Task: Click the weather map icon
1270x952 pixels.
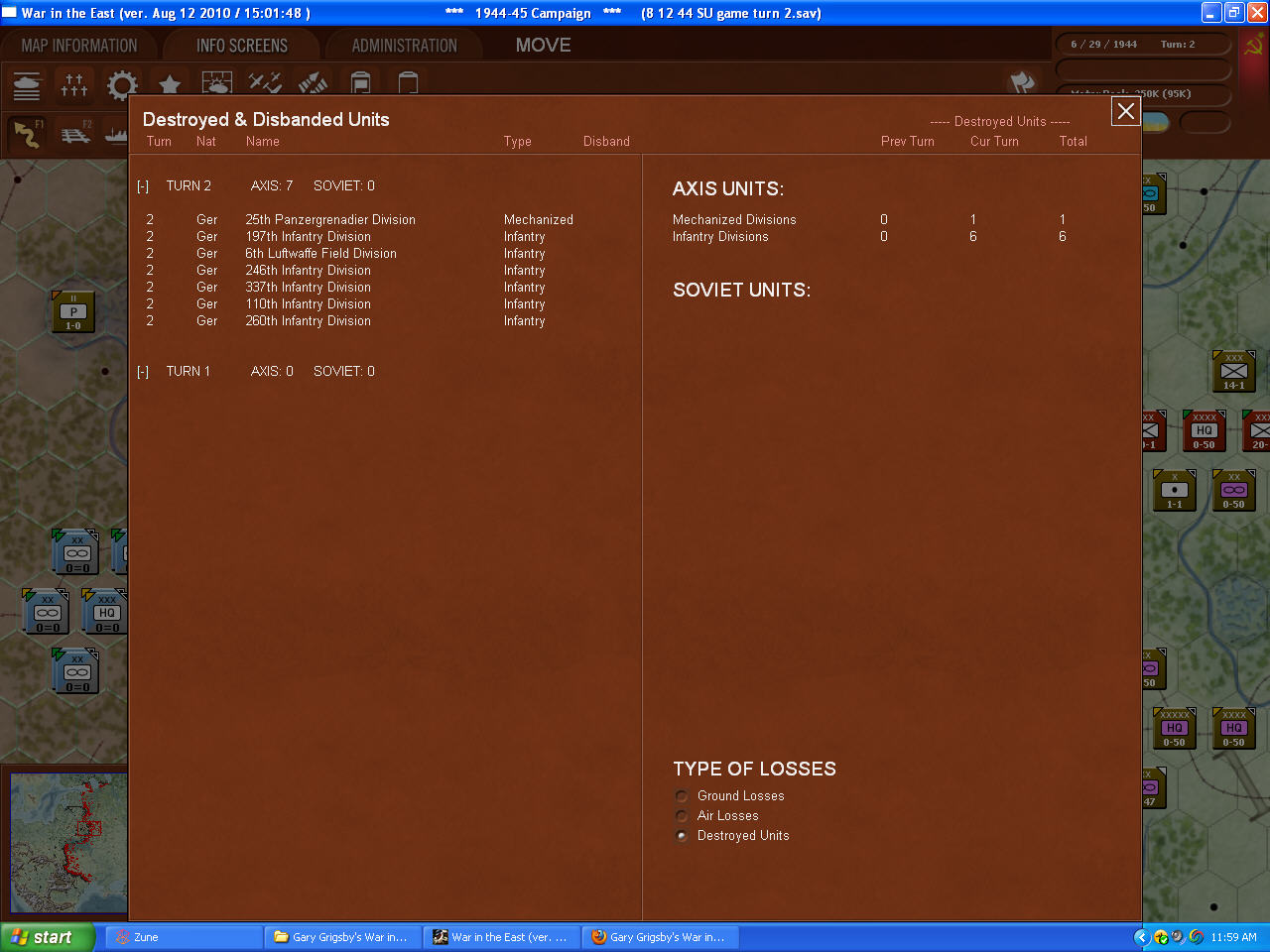Action: point(217,84)
